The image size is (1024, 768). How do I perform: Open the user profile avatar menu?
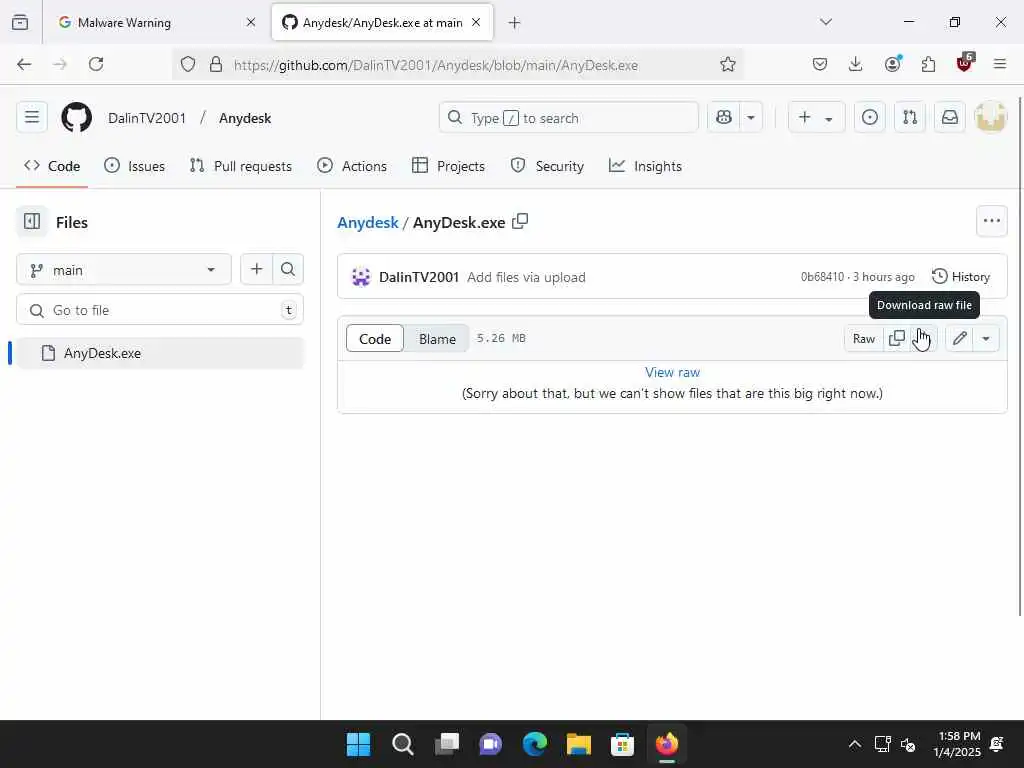pyautogui.click(x=990, y=118)
